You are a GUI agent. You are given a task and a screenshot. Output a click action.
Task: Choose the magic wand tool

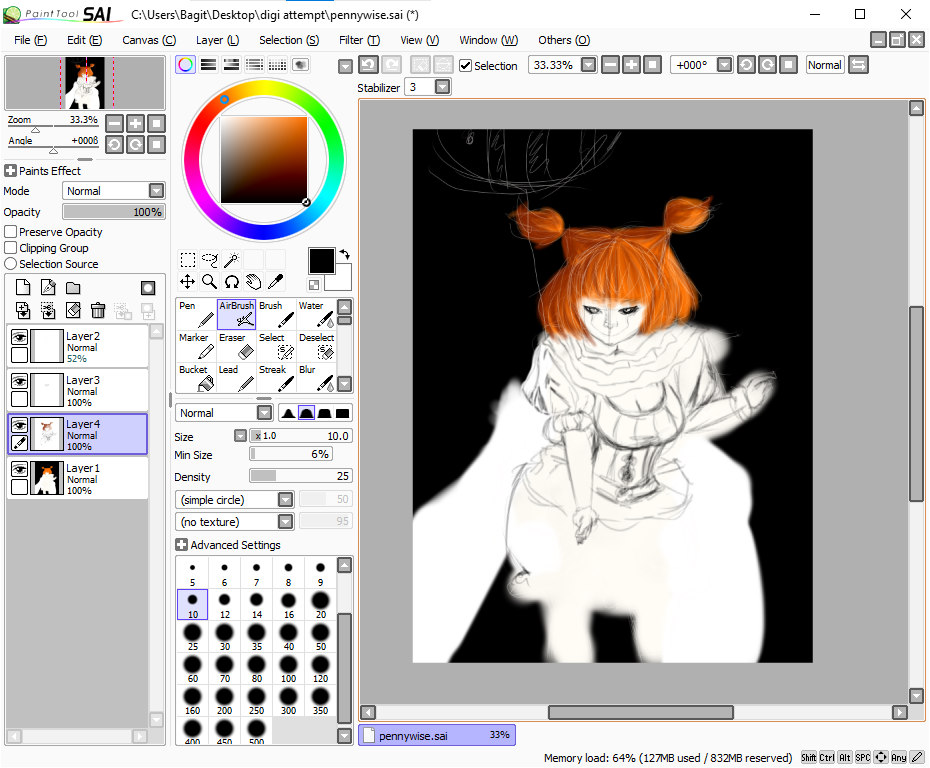(231, 260)
